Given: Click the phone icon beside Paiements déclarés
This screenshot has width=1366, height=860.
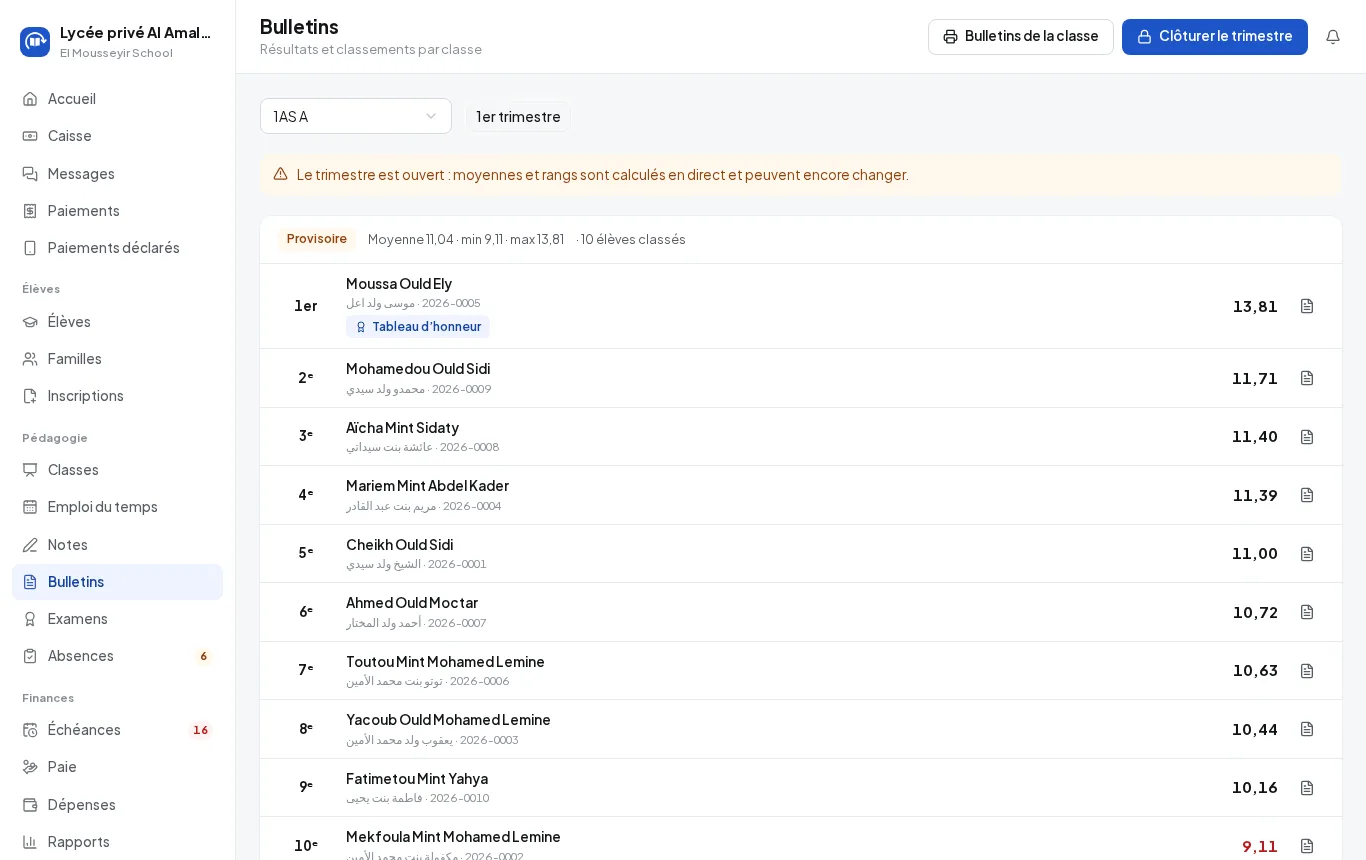Looking at the screenshot, I should [x=30, y=248].
